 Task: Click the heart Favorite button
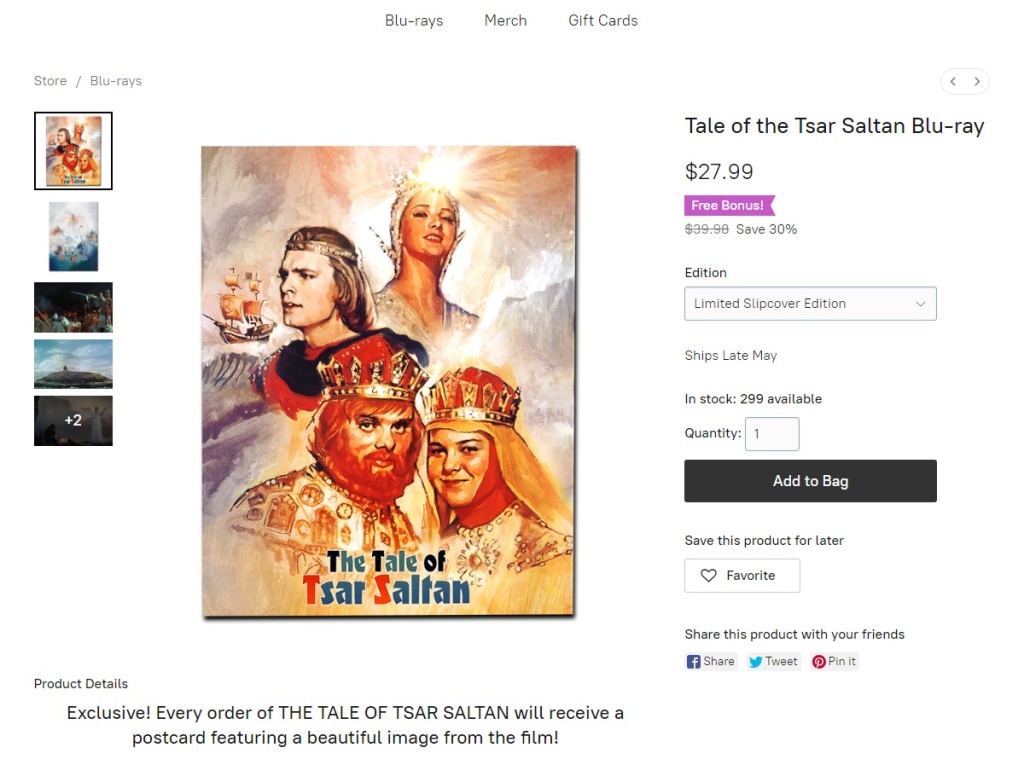pos(742,575)
